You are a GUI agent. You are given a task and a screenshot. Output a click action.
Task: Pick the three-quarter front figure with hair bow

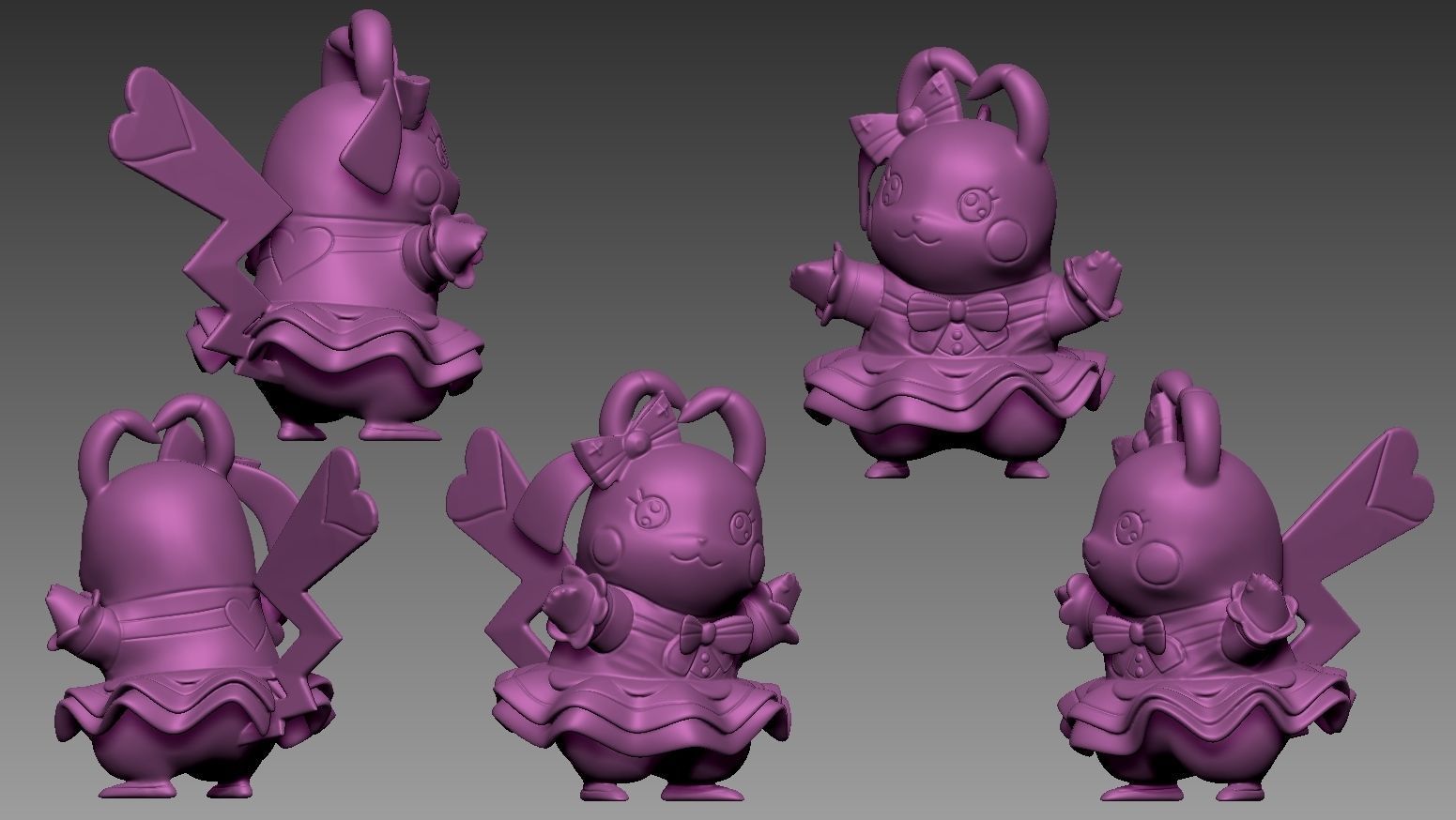[624, 586]
